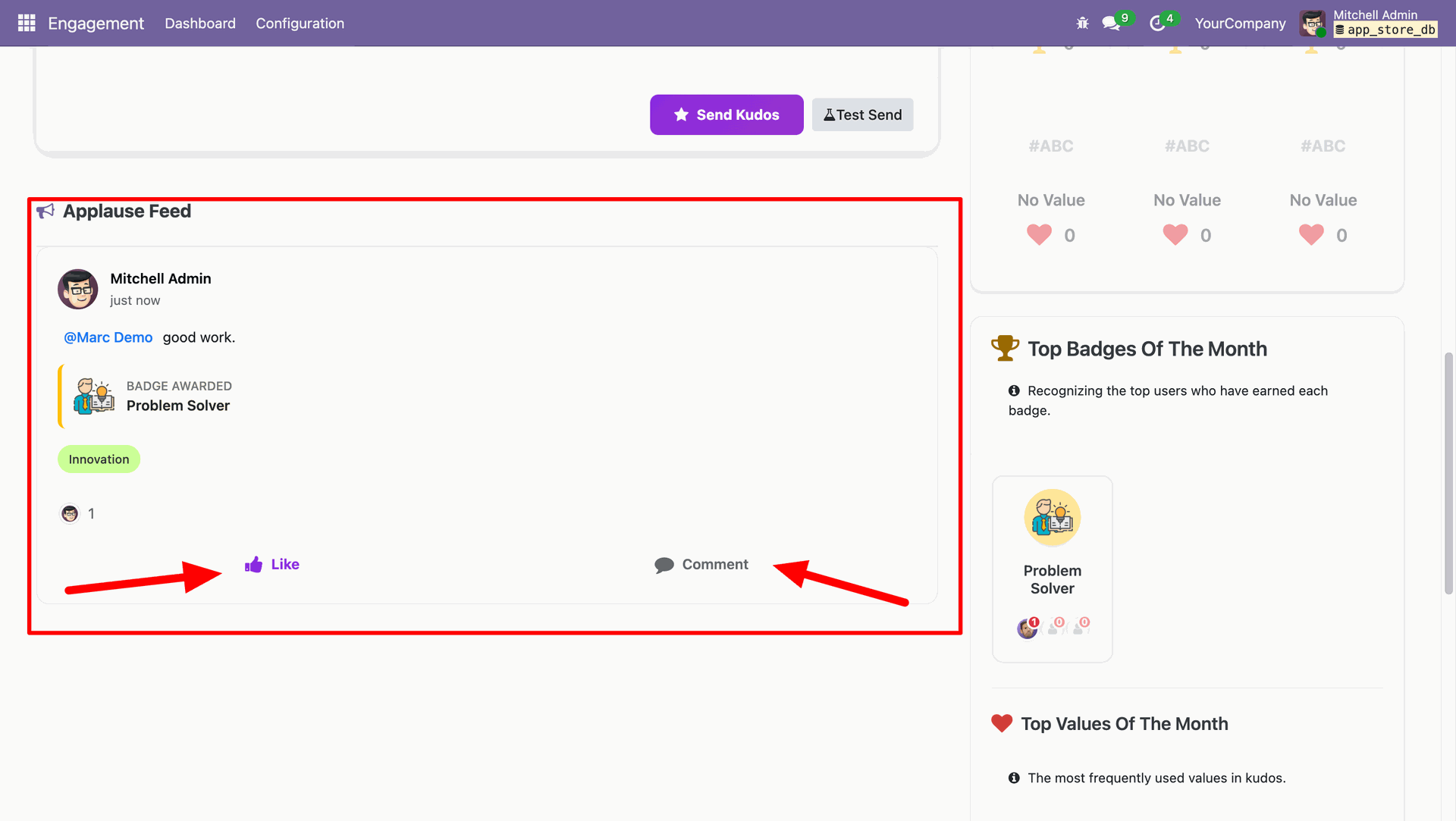Open the apps grid menu icon
The height and width of the screenshot is (821, 1456).
coord(27,23)
